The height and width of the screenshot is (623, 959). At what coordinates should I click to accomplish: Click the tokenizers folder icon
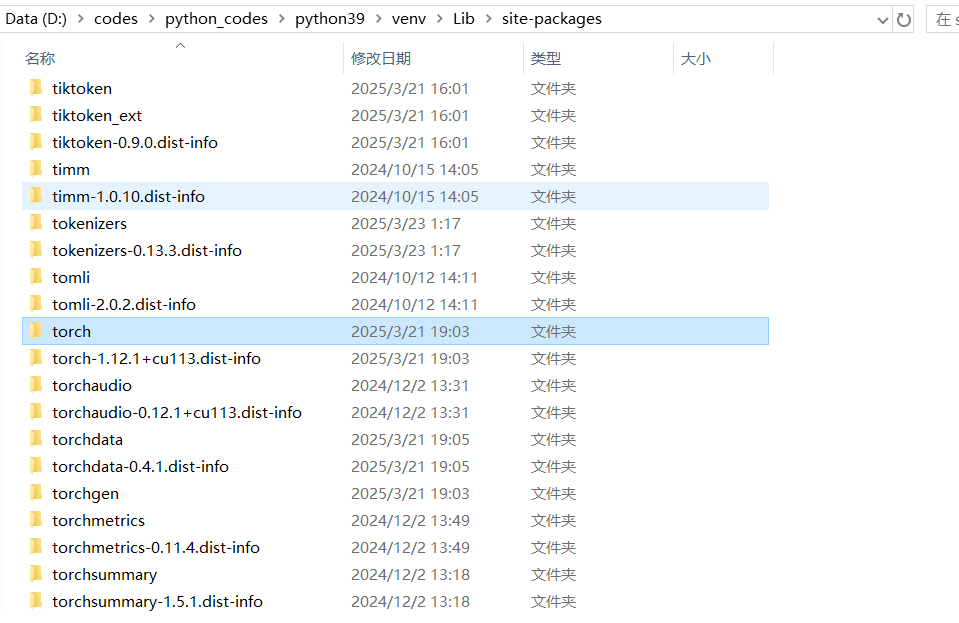click(x=36, y=223)
